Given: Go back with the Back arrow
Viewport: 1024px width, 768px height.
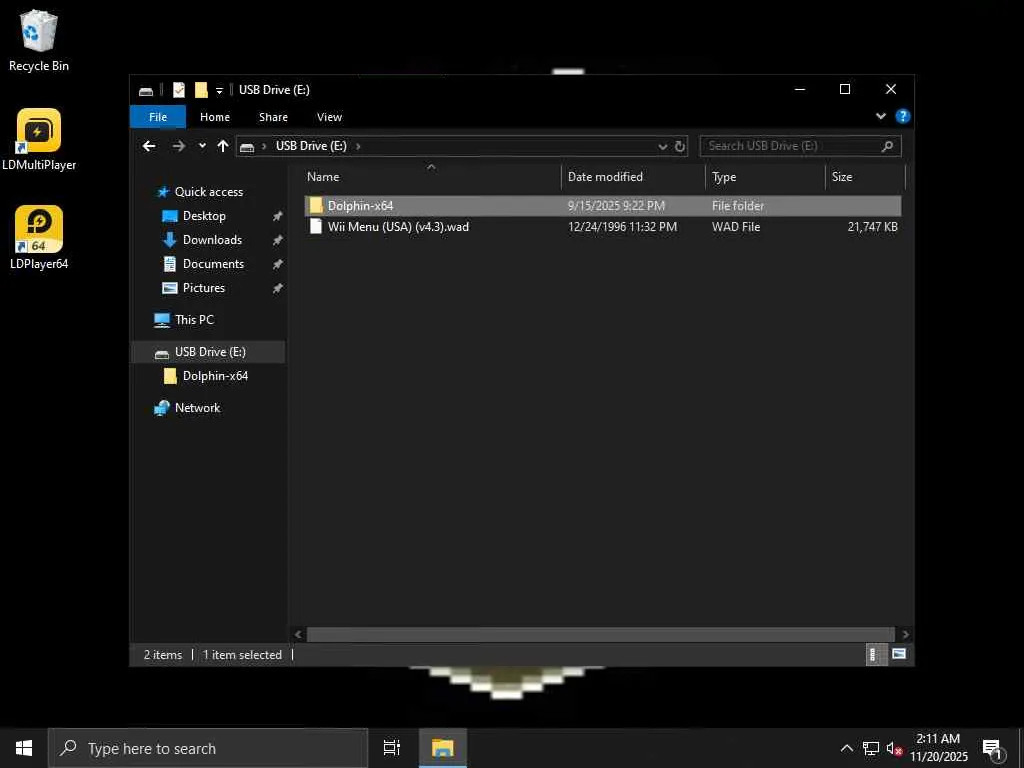Looking at the screenshot, I should tap(150, 146).
